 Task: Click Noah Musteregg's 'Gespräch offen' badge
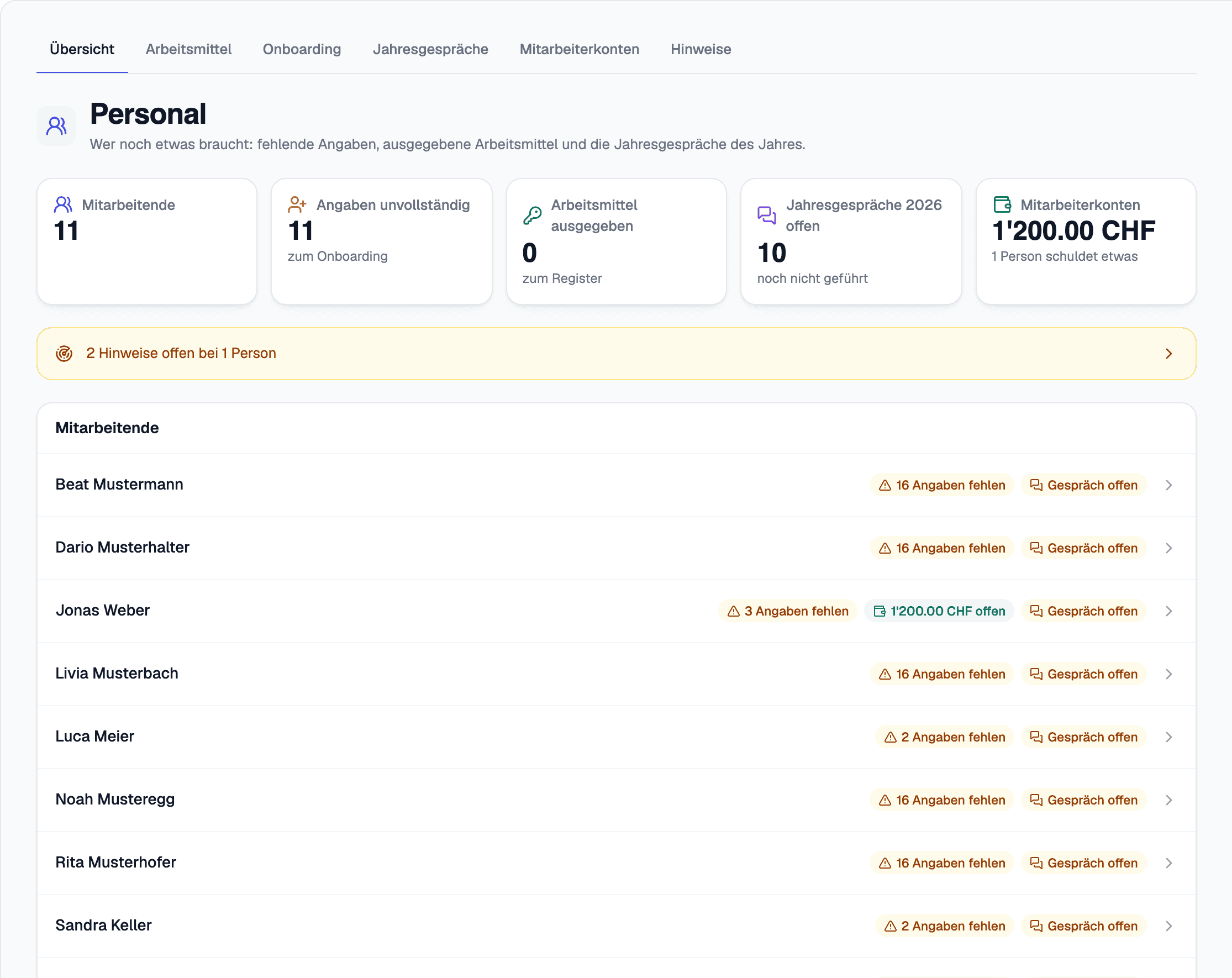coord(1083,800)
